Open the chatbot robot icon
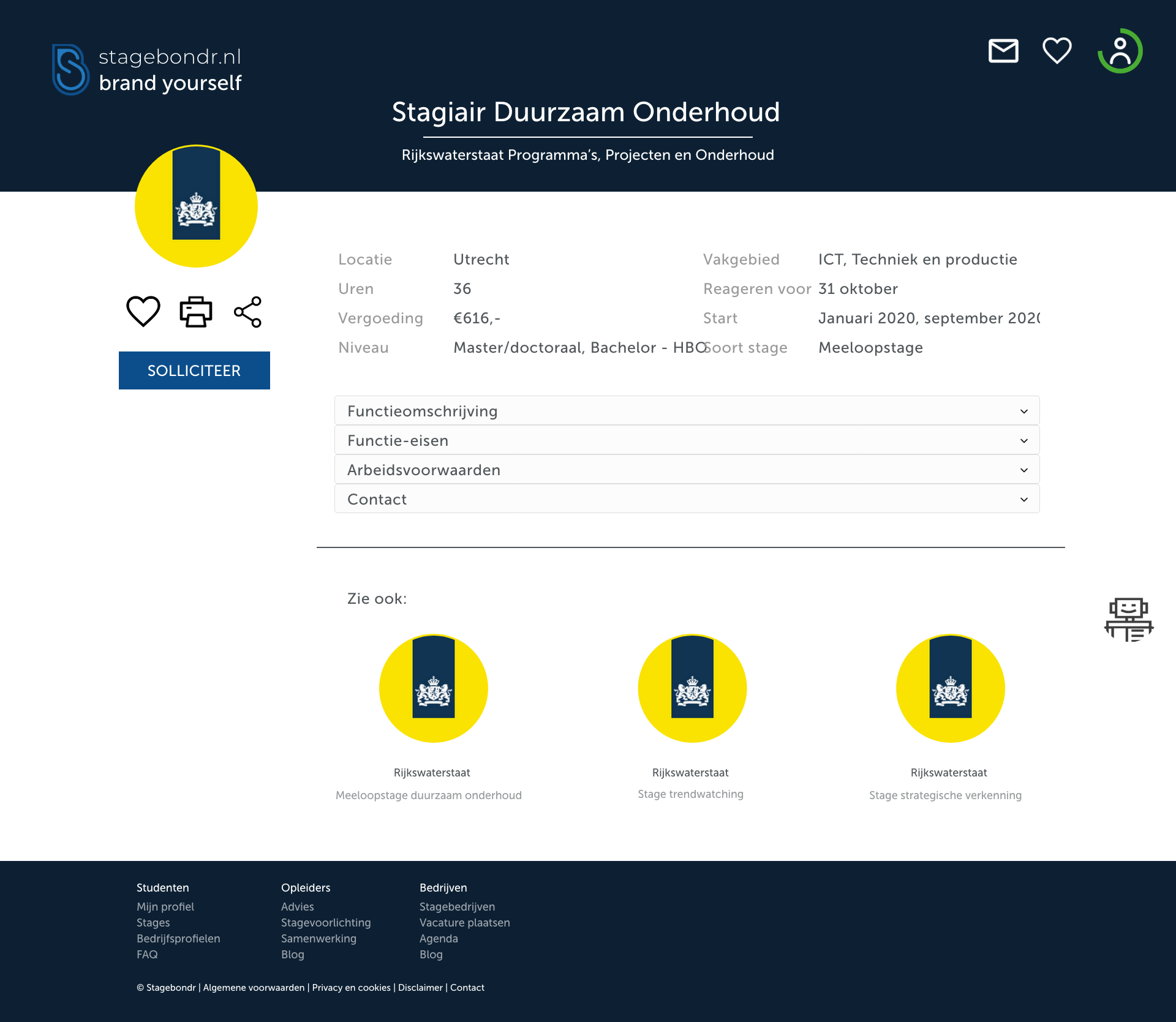 [1129, 619]
